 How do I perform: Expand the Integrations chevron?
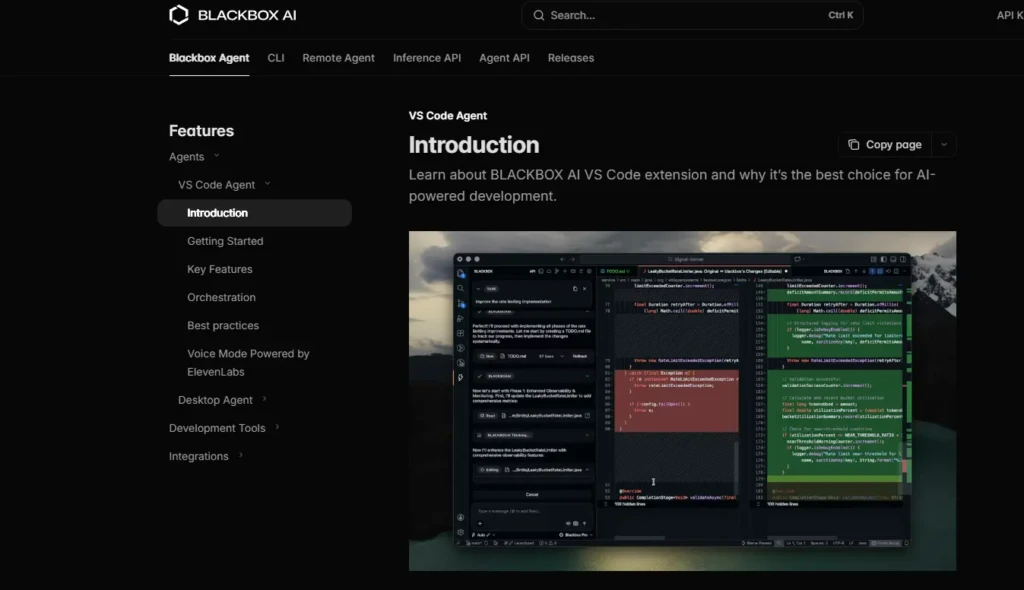pos(240,455)
